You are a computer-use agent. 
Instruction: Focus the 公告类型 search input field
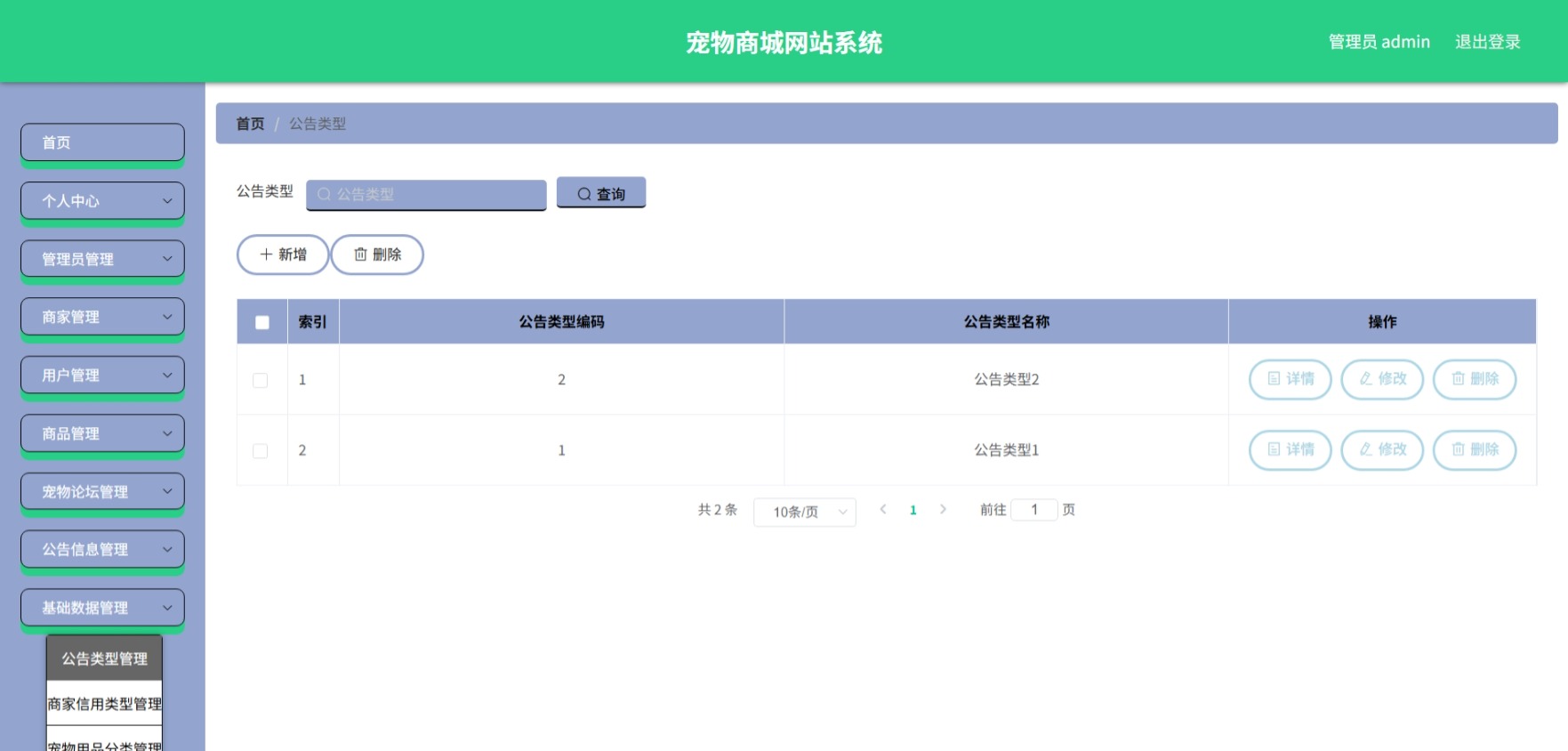pos(426,194)
